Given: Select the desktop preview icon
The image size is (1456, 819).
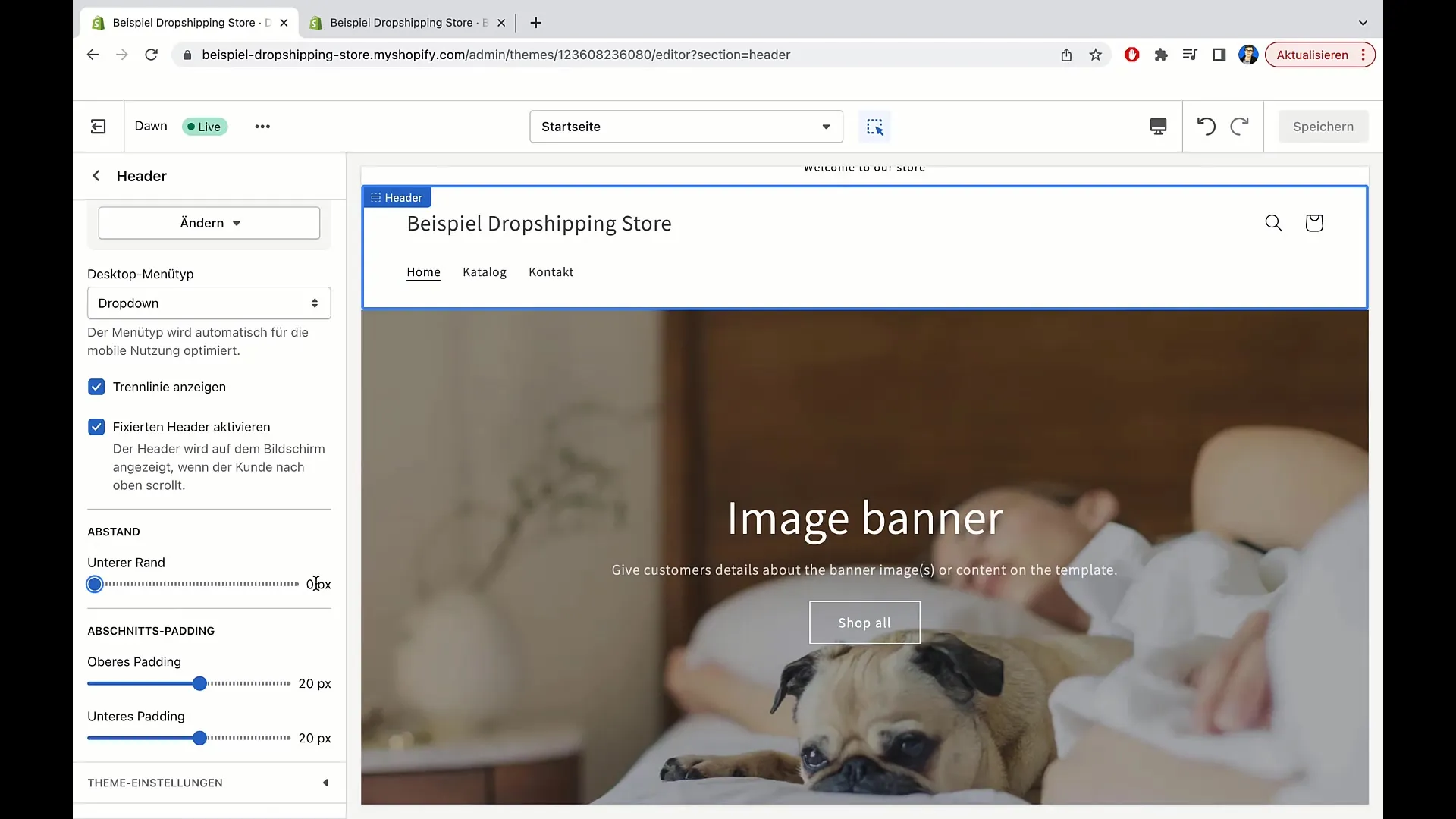Looking at the screenshot, I should click(x=1158, y=126).
